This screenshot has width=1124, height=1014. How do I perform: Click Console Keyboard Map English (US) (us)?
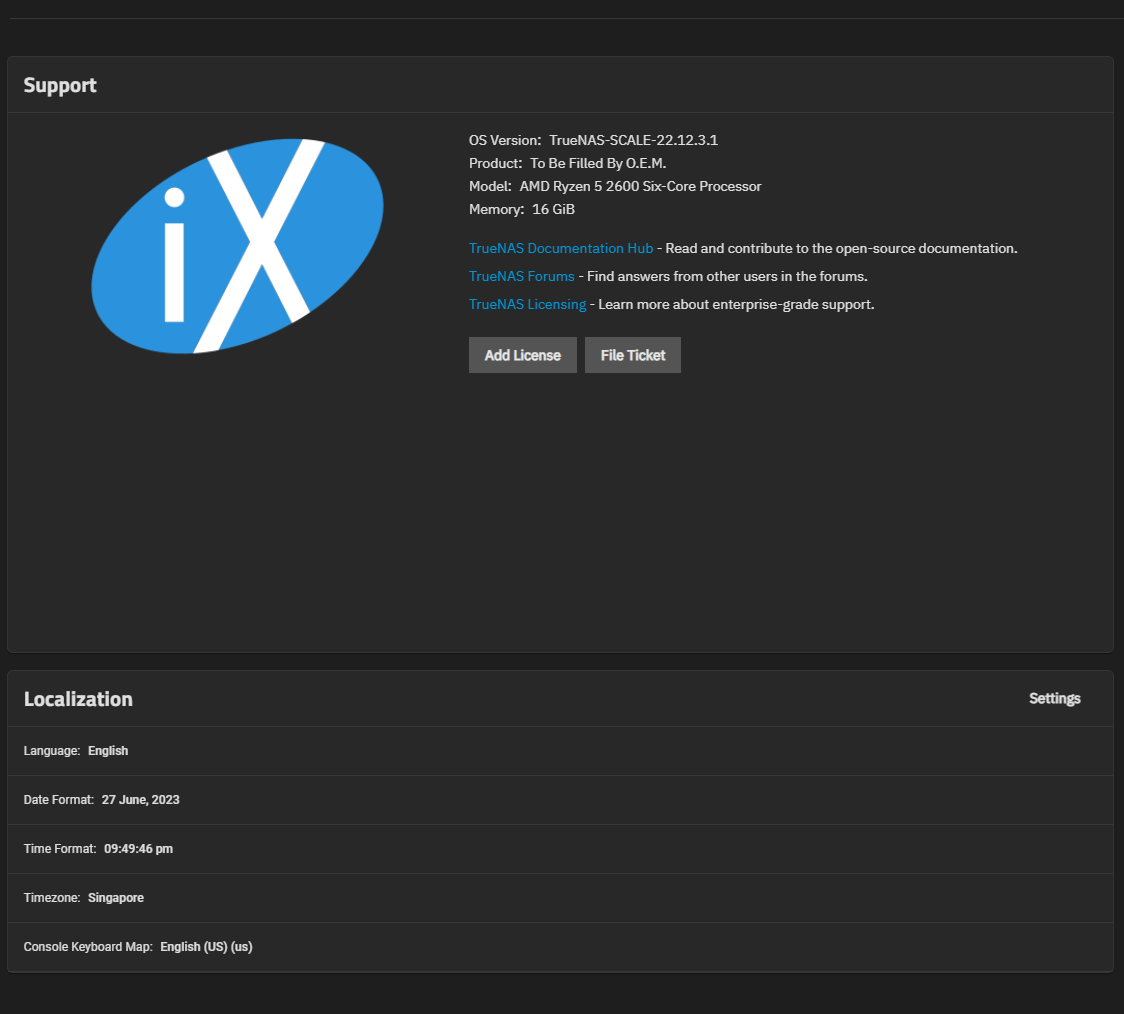(206, 947)
